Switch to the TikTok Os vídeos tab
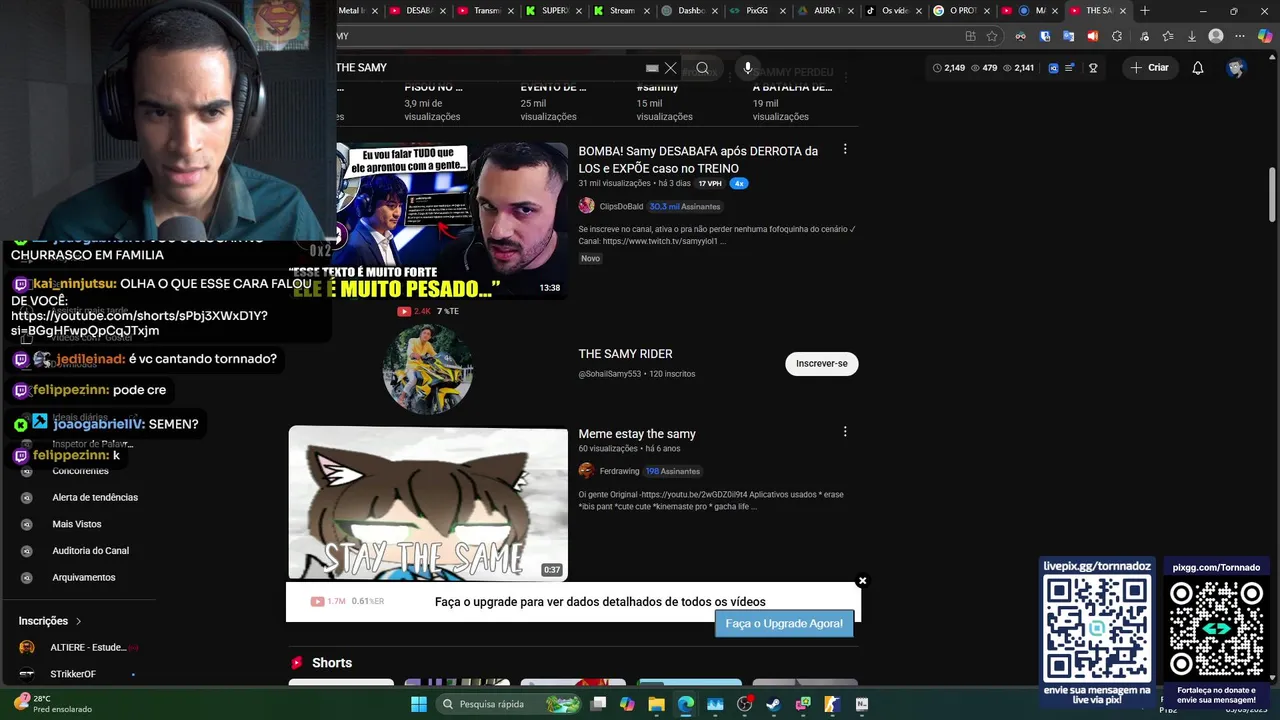 click(895, 11)
